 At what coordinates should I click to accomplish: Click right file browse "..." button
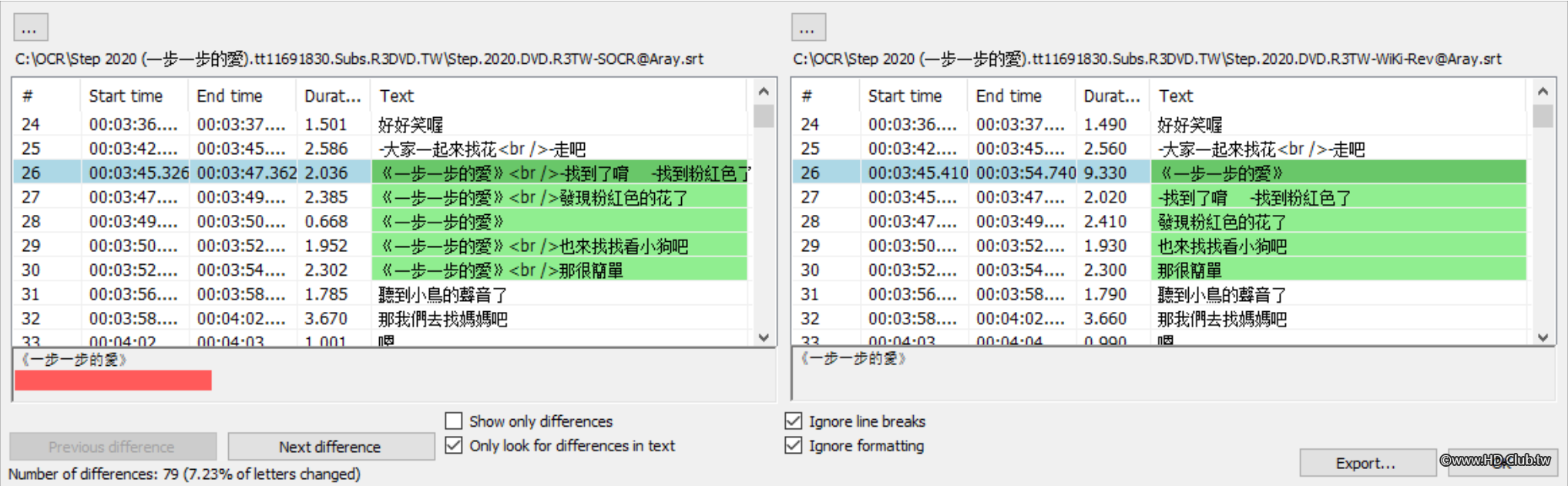(808, 28)
